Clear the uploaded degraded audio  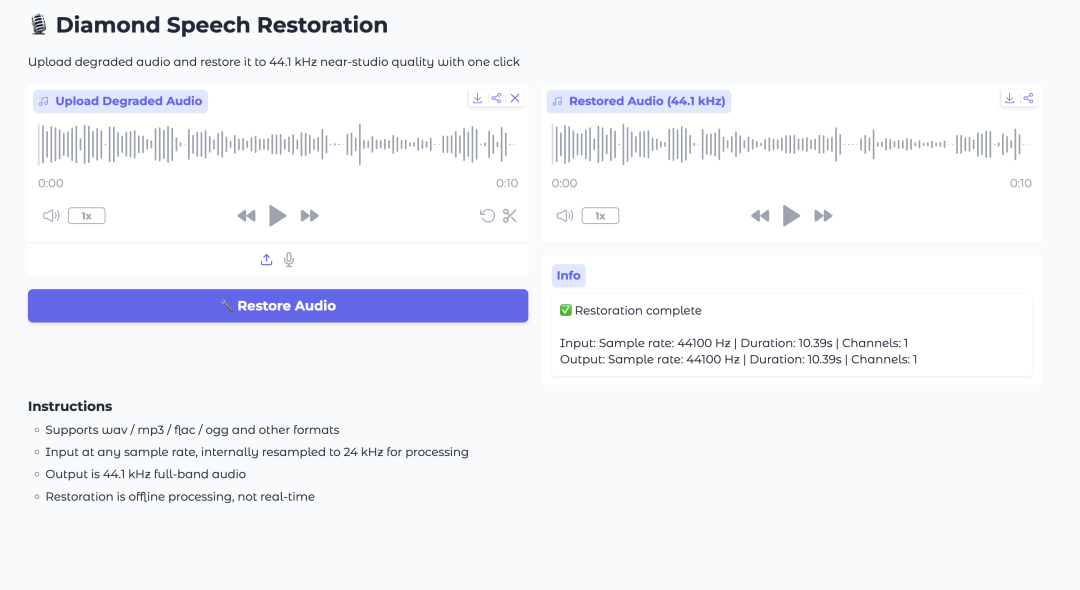pos(515,98)
